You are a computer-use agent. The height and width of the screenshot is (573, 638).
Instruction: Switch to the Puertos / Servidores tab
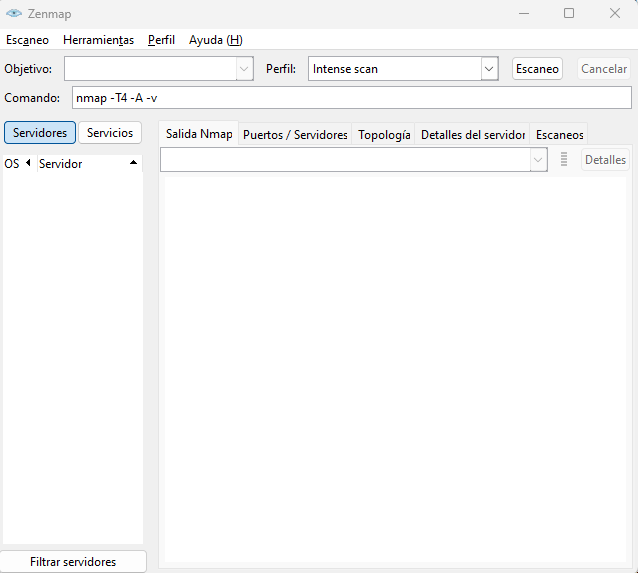tap(295, 135)
